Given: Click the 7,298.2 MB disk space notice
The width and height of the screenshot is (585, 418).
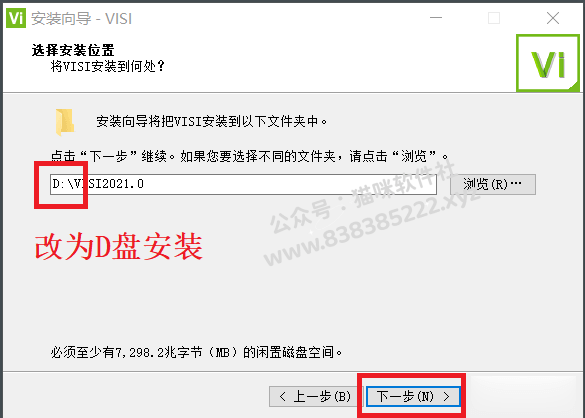Looking at the screenshot, I should 196,352.
